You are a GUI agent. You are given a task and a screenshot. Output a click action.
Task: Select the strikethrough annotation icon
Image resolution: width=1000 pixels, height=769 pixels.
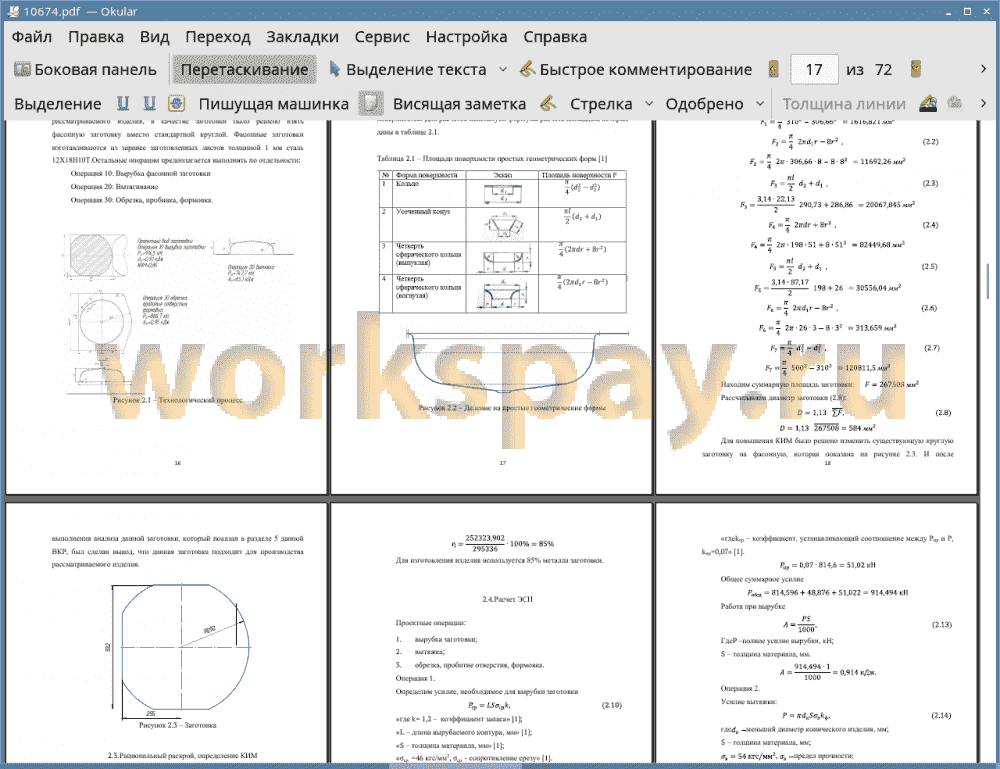[x=176, y=103]
